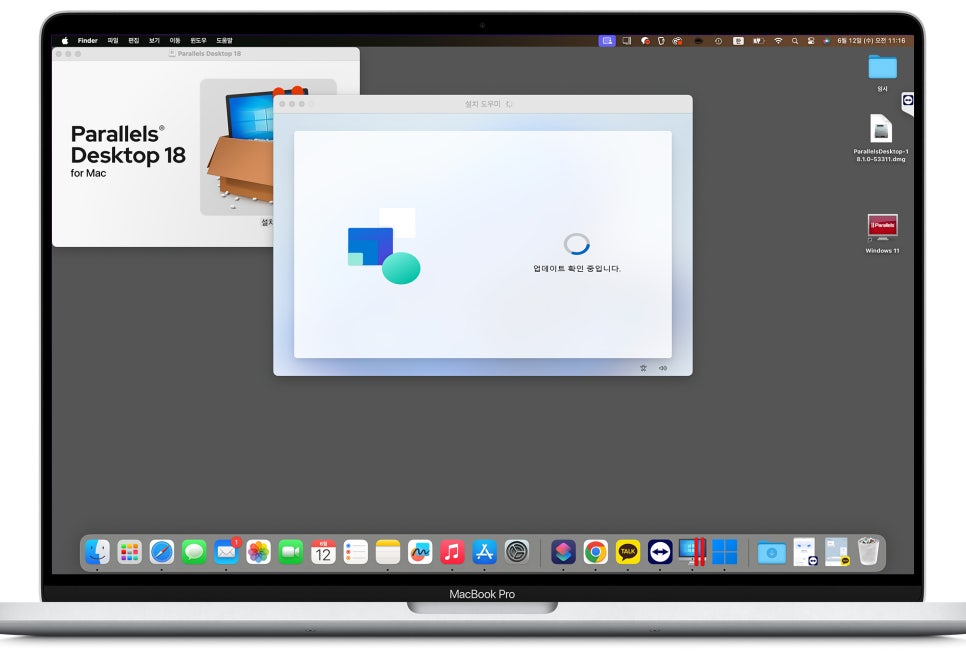The image size is (966, 658).
Task: Open Downloads folder in the Dock
Action: pyautogui.click(x=771, y=552)
